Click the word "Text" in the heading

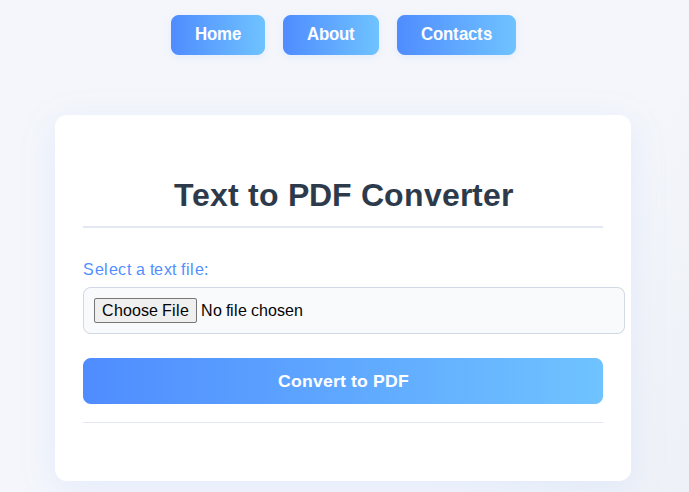[x=207, y=195]
